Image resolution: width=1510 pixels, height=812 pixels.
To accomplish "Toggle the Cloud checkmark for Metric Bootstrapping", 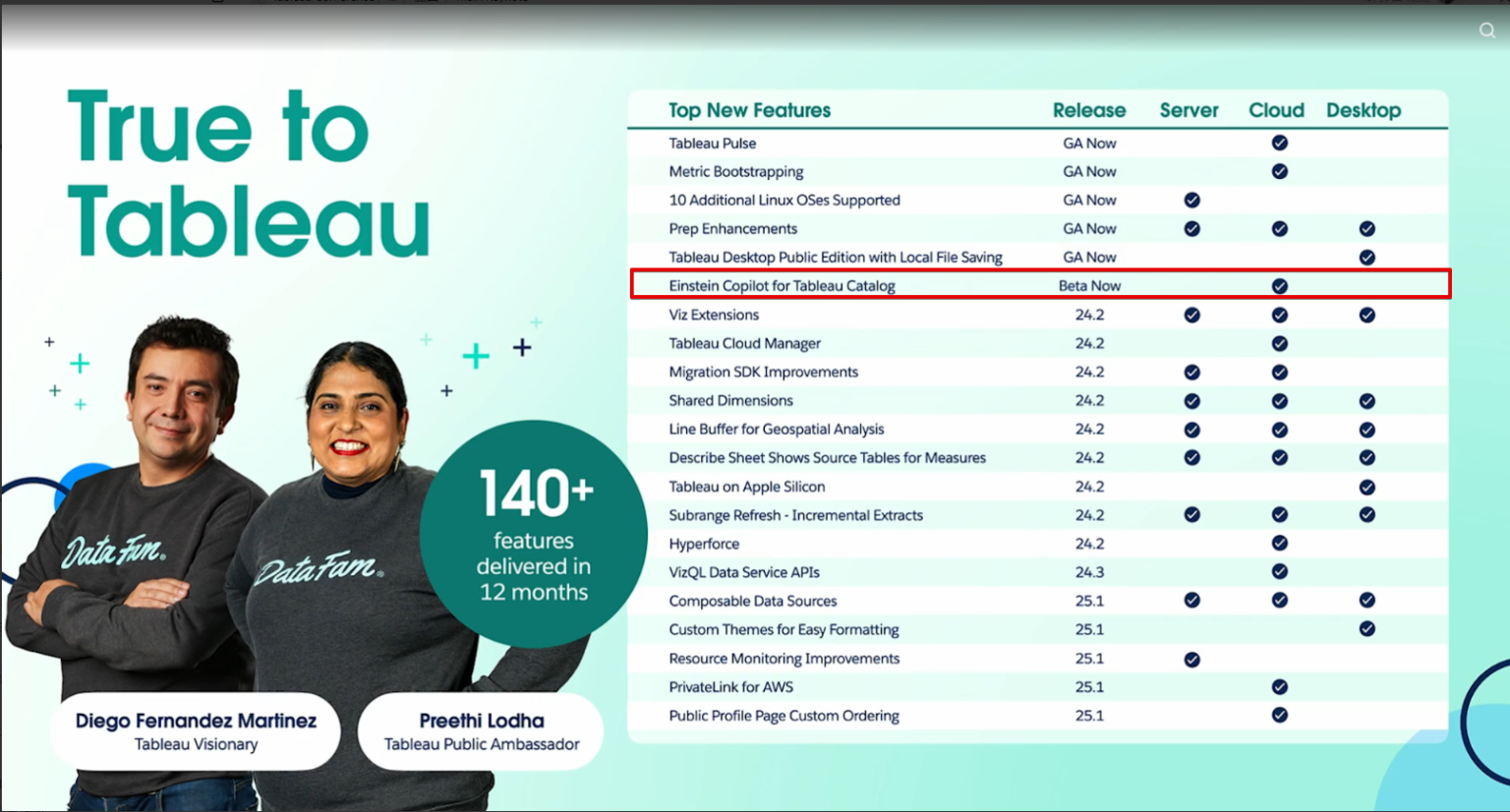I will coord(1279,171).
